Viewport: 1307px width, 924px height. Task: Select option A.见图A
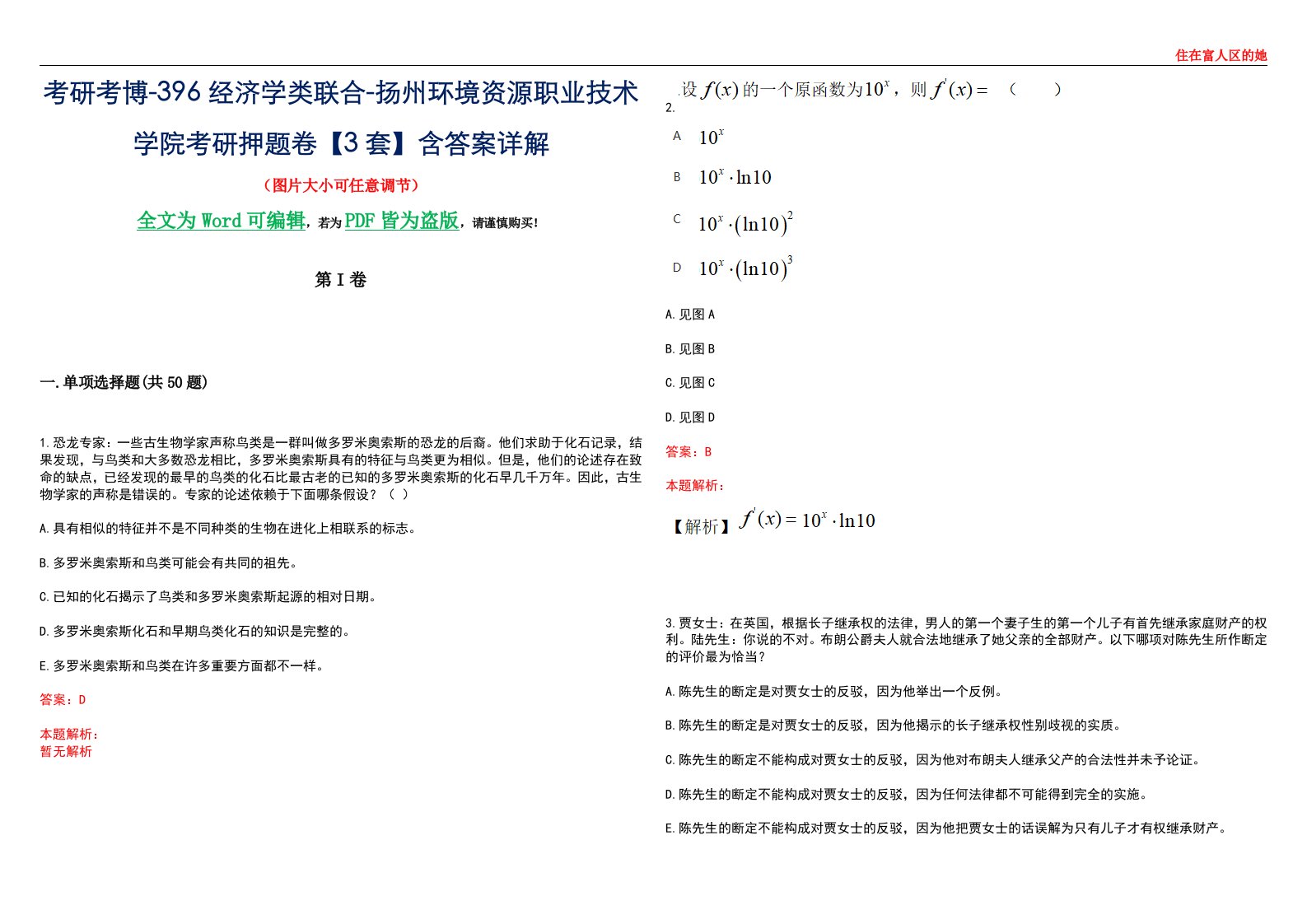690,315
